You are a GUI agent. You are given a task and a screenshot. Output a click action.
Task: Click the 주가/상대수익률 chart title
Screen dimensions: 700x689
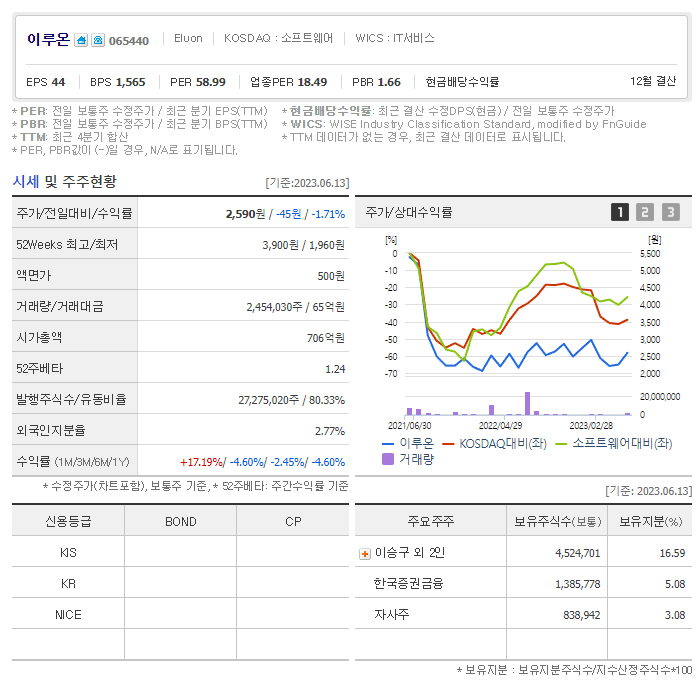pyautogui.click(x=408, y=212)
